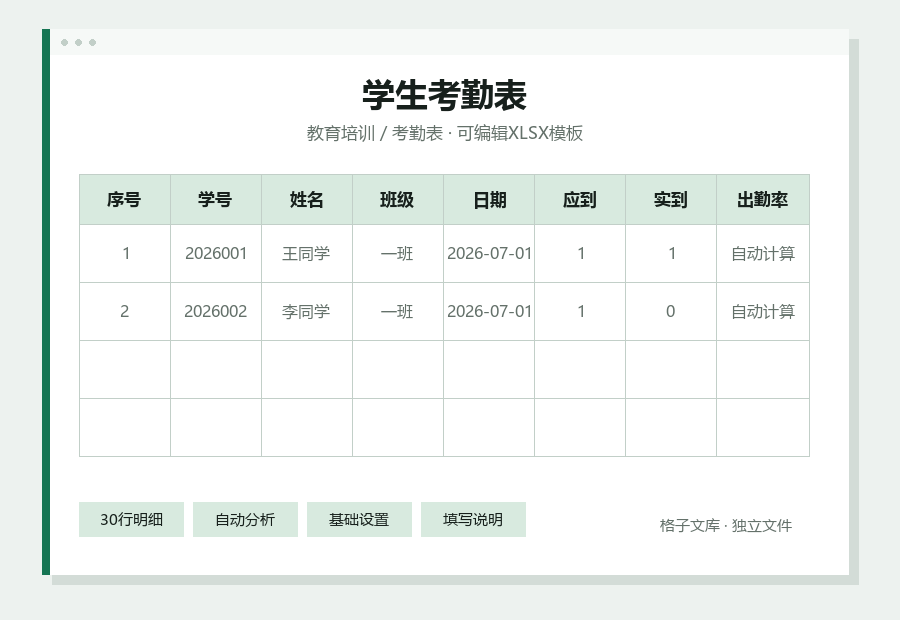Click the 格子文库 · 独立文件 footer text
Screen dimensions: 900x620
726,526
